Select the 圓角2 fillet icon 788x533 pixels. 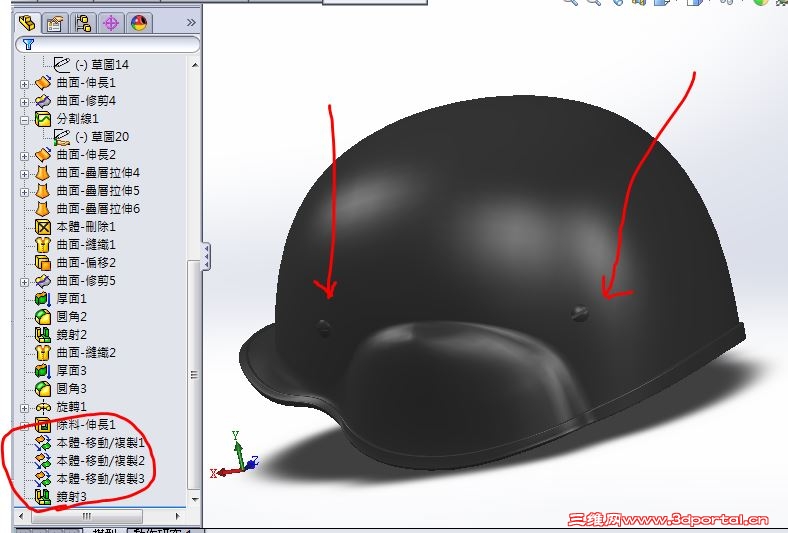(x=43, y=316)
